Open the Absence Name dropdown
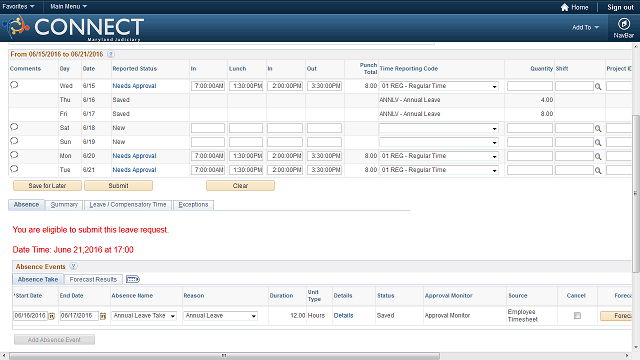The width and height of the screenshot is (640, 360). (x=144, y=316)
